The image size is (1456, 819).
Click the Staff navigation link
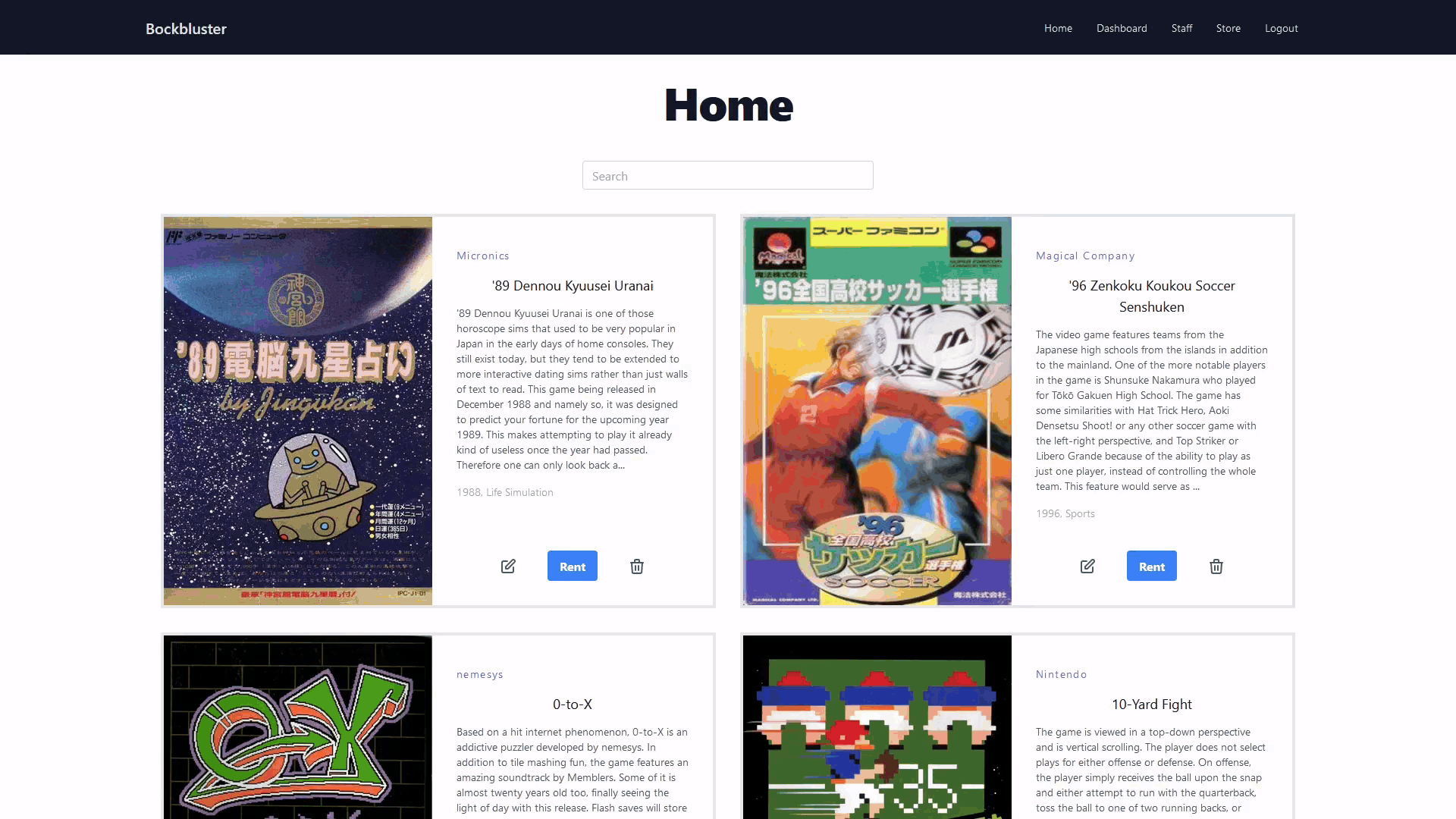point(1181,28)
